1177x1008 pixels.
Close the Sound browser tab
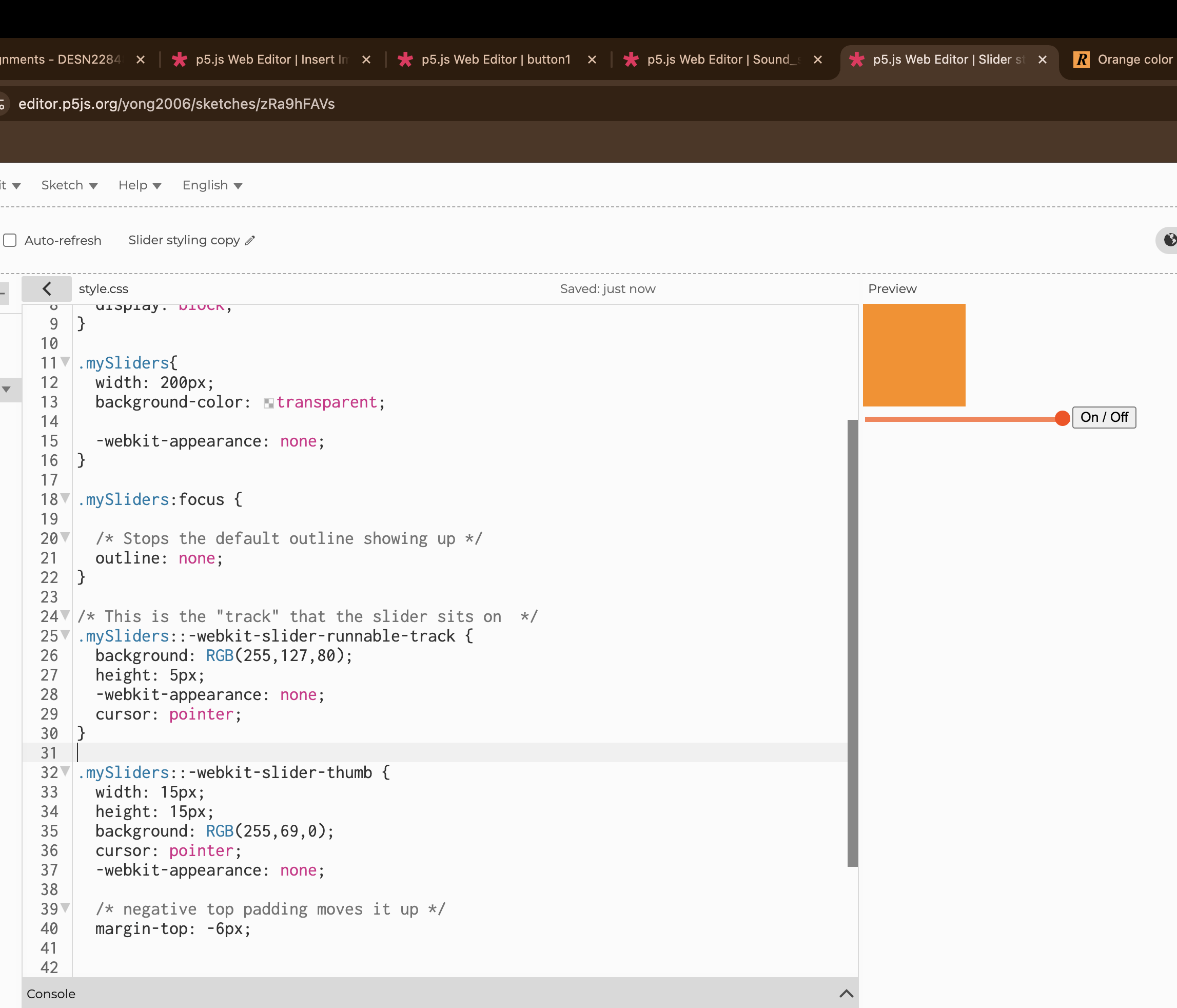817,60
